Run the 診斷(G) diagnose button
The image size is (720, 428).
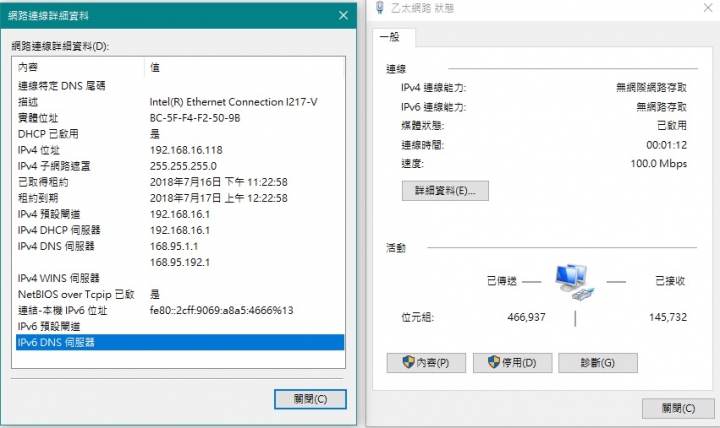coord(598,363)
